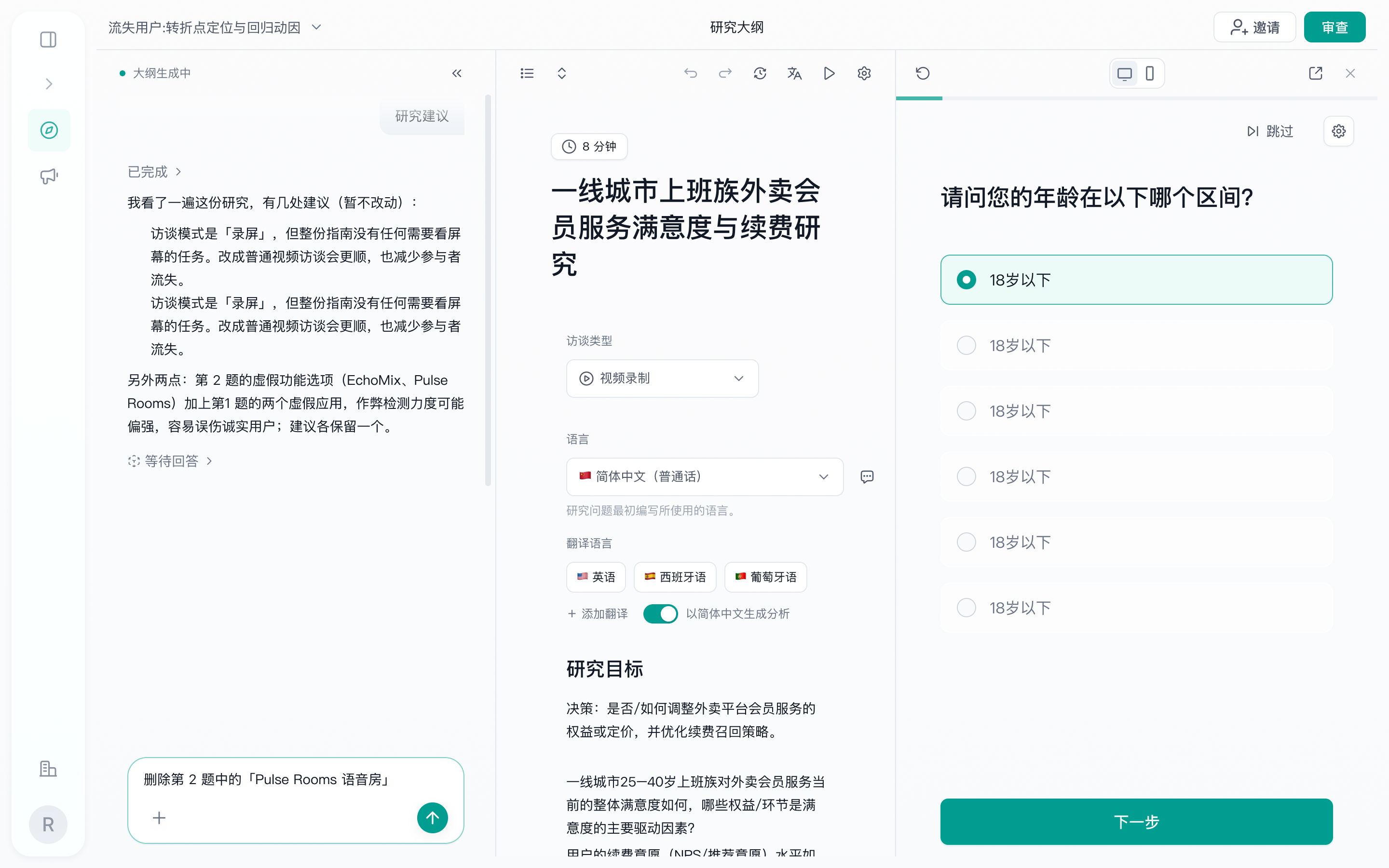Select the sixth 18岁以下 radio option
Viewport: 1389px width, 868px height.
click(x=1136, y=608)
